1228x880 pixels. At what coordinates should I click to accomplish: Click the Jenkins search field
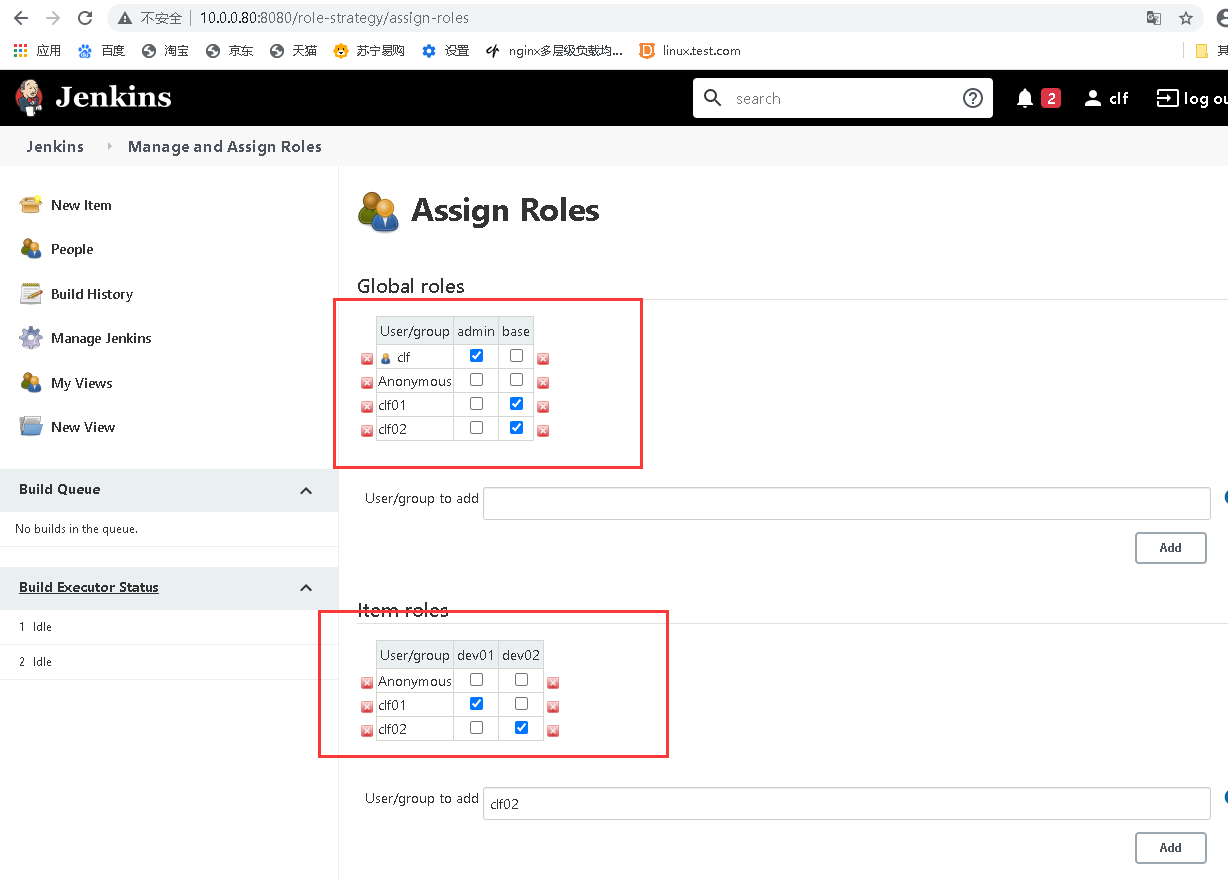click(843, 98)
